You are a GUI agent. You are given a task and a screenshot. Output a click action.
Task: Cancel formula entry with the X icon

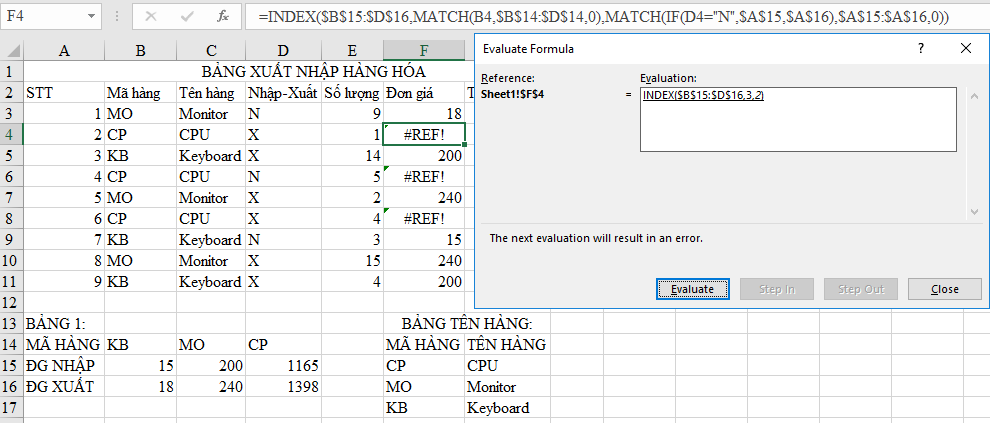(151, 16)
